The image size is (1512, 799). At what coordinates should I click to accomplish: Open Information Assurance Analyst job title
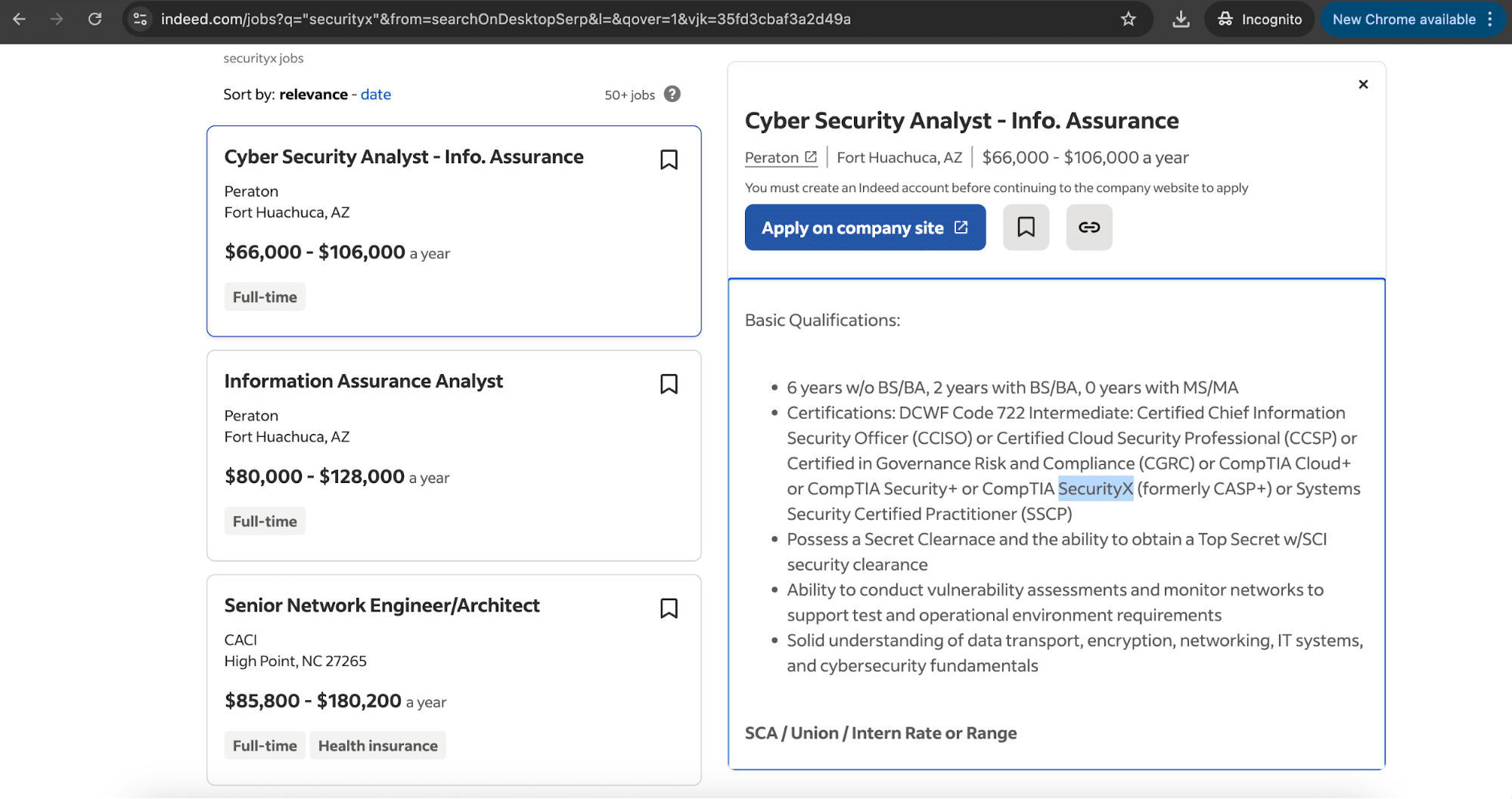[364, 381]
